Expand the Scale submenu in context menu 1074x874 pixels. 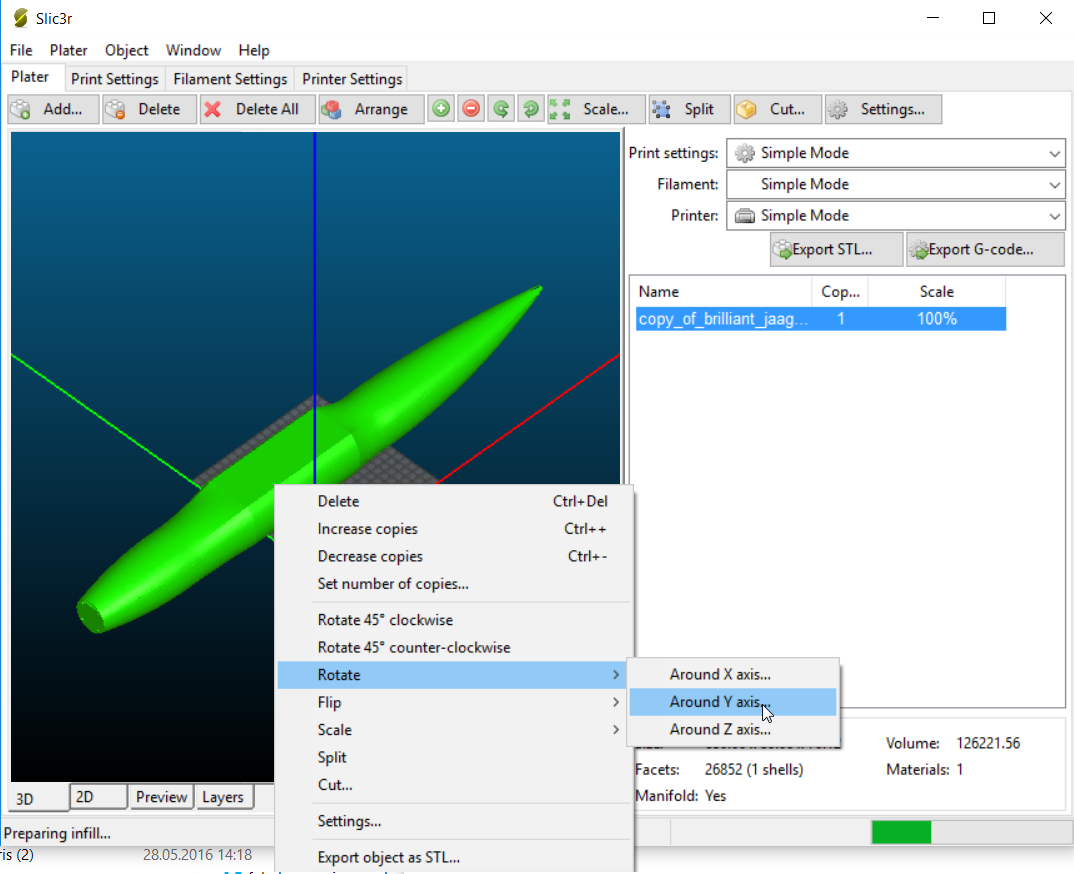[x=455, y=729]
